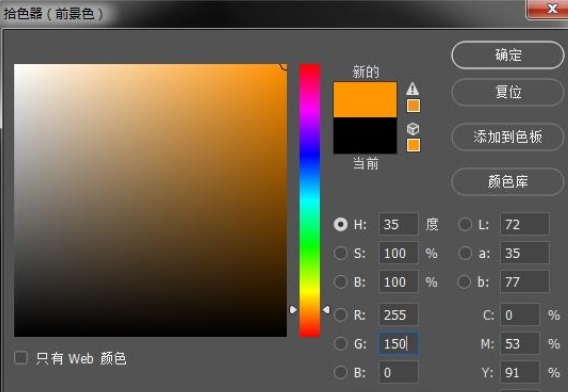Click the not-web-safe cube icon
Image resolution: width=568 pixels, height=392 pixels.
tap(413, 129)
